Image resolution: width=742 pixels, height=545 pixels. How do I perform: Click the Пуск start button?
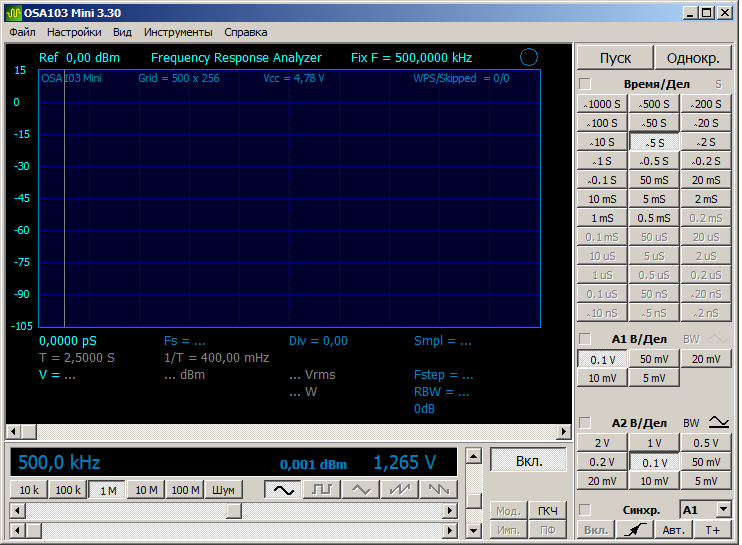point(615,58)
